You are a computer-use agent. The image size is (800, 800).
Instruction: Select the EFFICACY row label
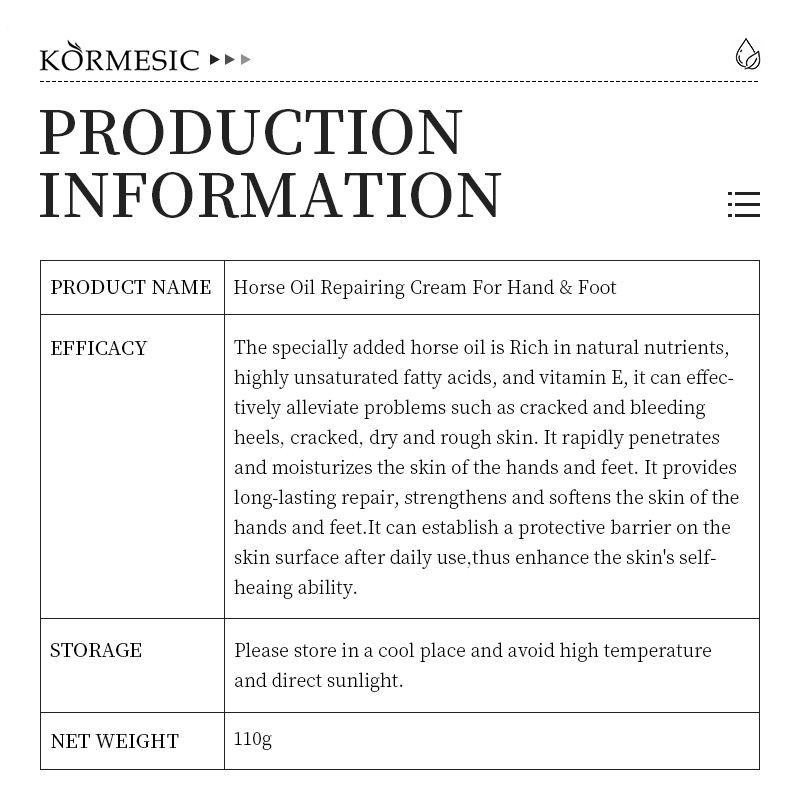99,348
